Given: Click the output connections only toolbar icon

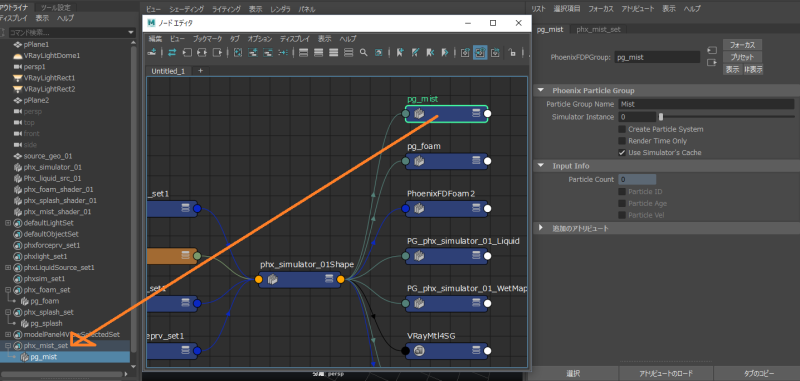Looking at the screenshot, I should tap(218, 53).
